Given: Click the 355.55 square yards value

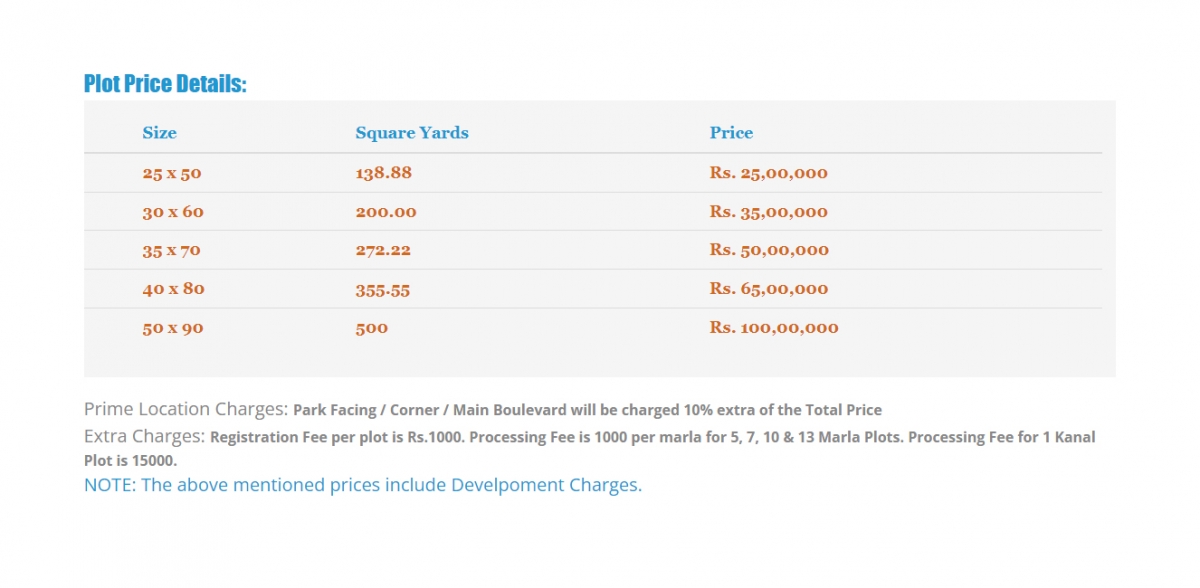Looking at the screenshot, I should pos(383,289).
